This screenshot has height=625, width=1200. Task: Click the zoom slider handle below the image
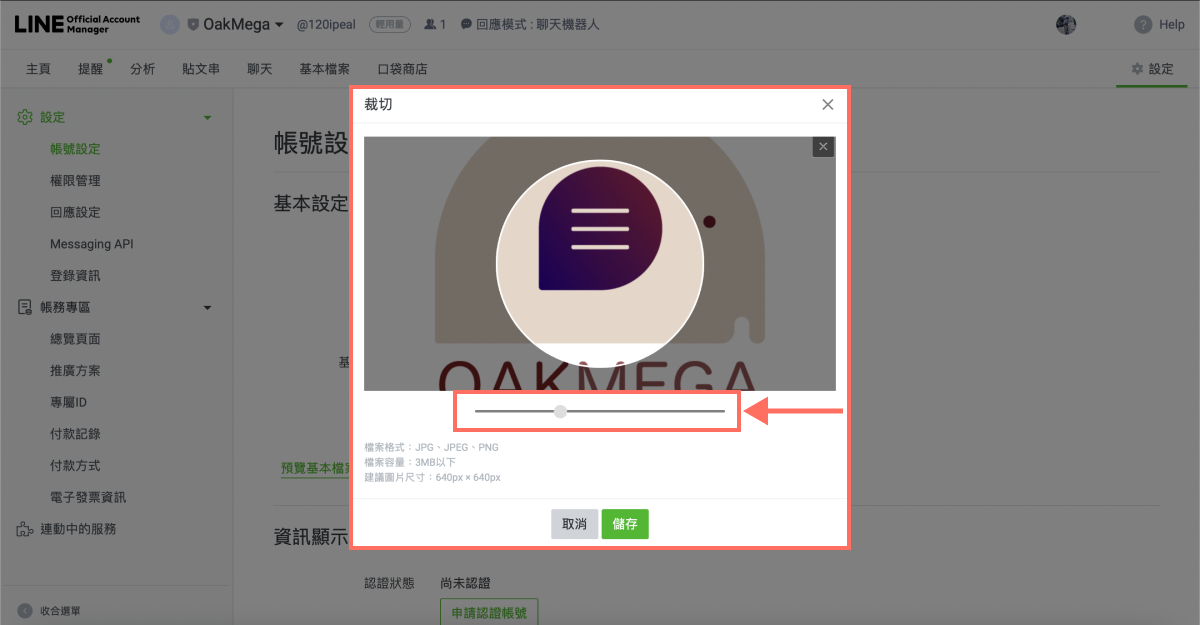[x=561, y=411]
